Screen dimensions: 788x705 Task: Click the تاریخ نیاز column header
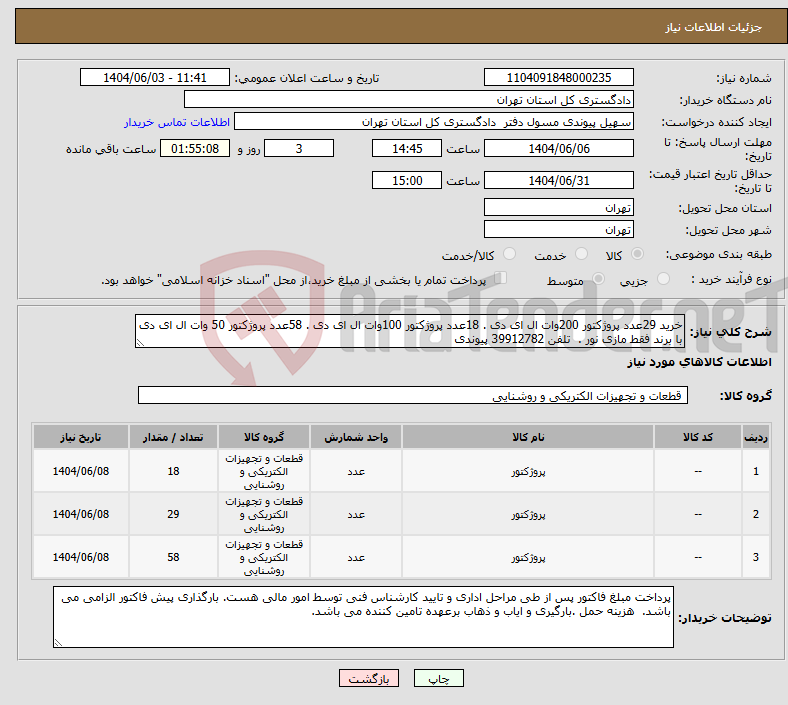(x=81, y=437)
